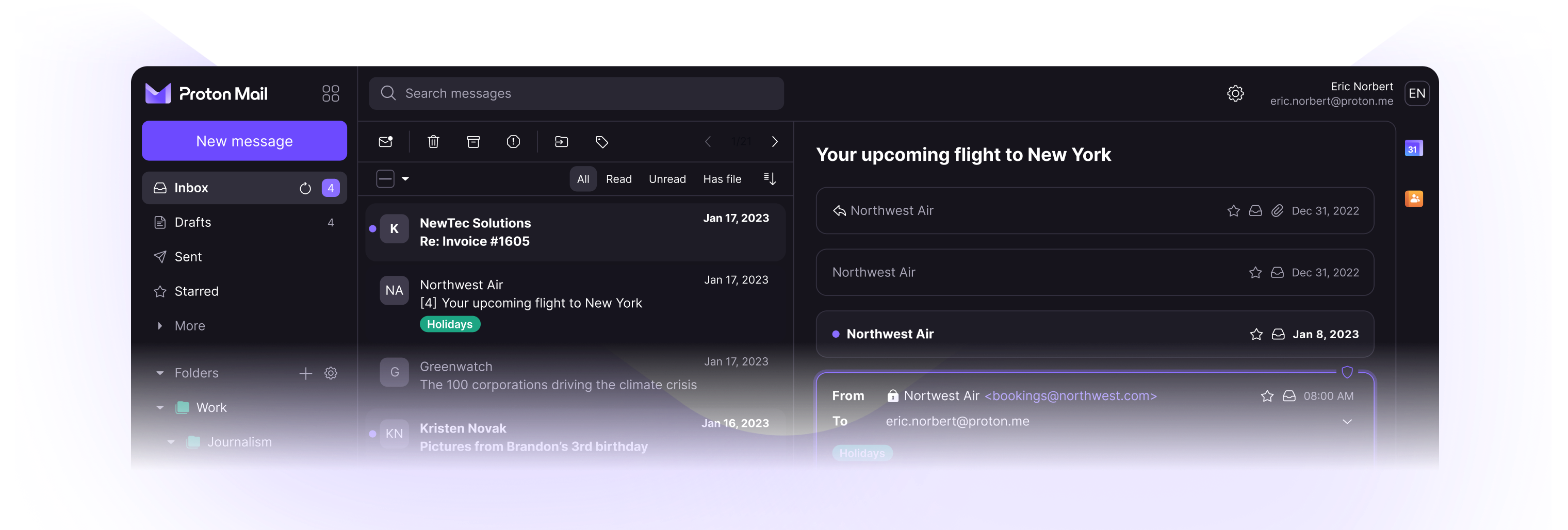
Task: Collapse the Work folder
Action: [160, 408]
